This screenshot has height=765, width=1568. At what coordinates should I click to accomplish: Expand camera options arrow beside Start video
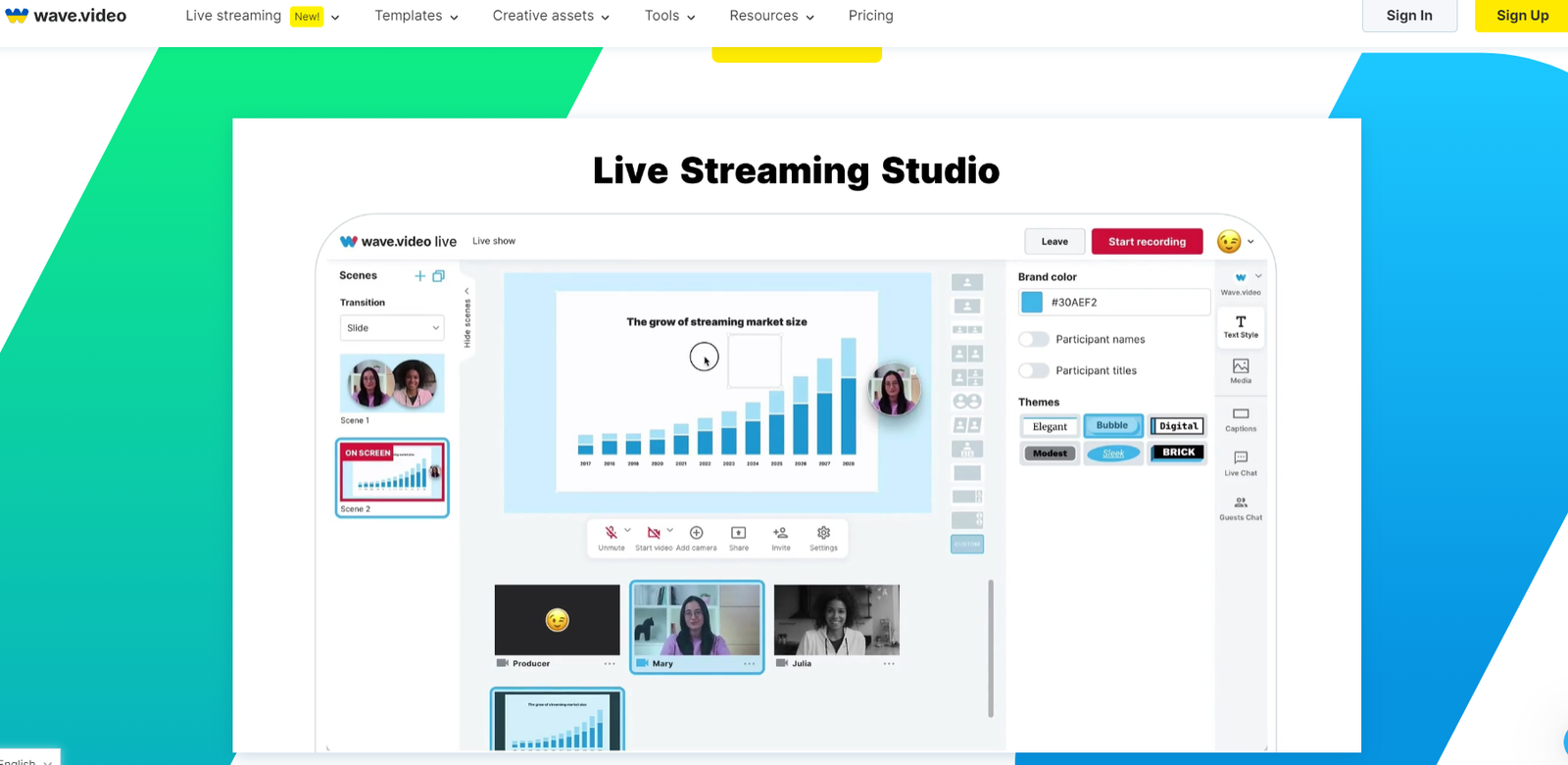click(670, 530)
